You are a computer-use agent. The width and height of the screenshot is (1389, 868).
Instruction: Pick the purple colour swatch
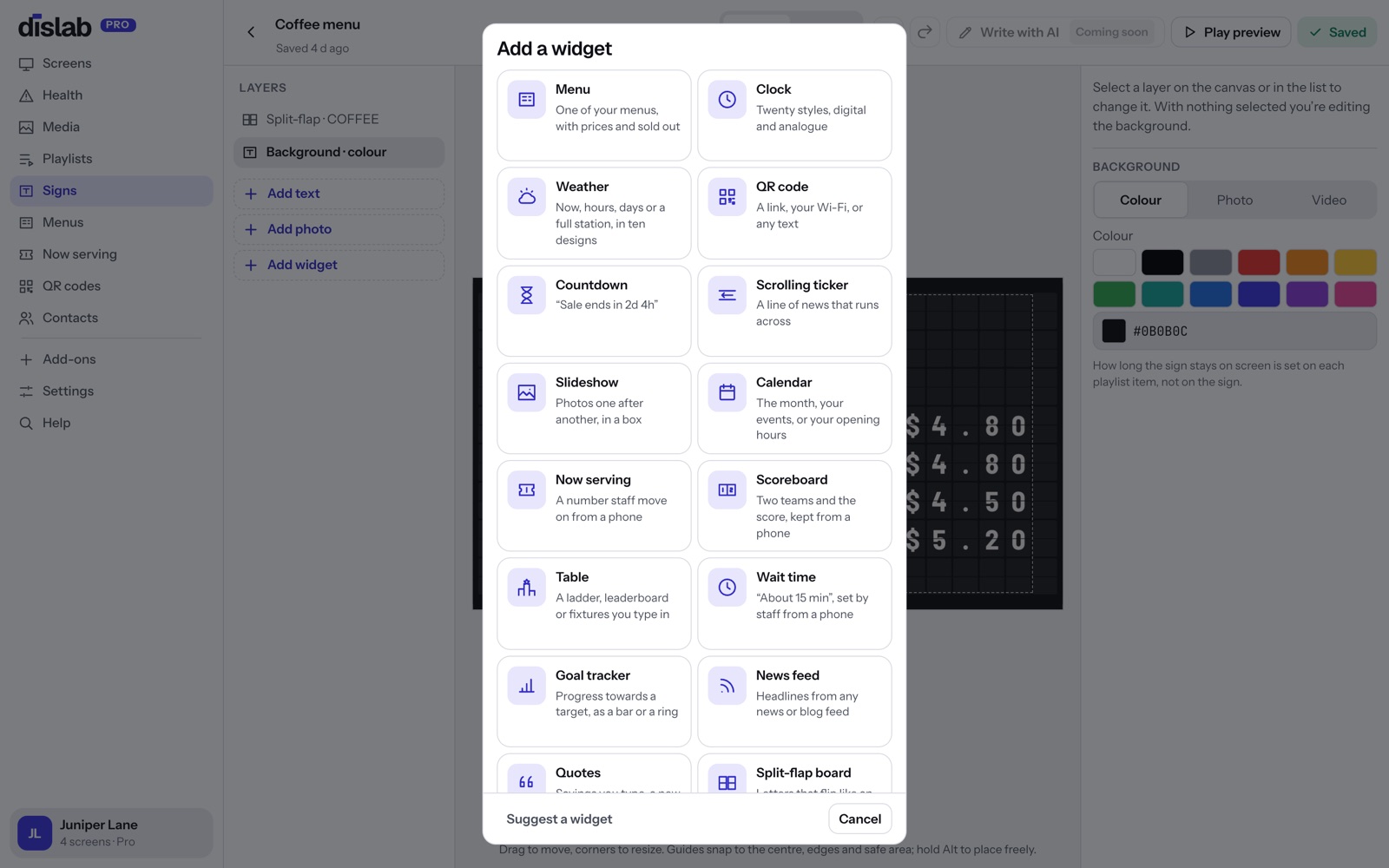tap(1307, 294)
